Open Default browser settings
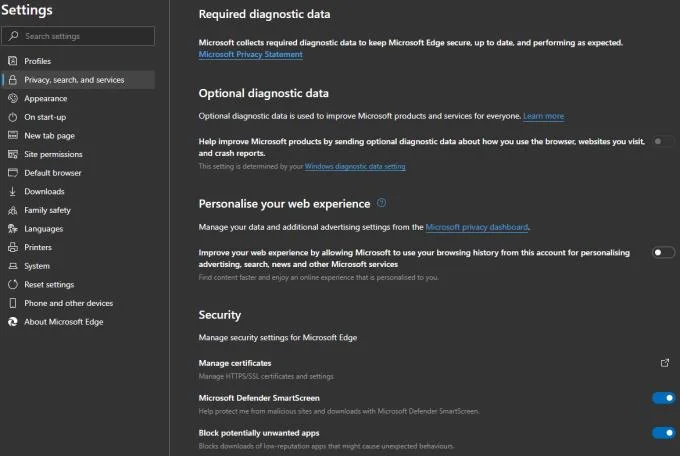The height and width of the screenshot is (456, 680). click(78, 173)
